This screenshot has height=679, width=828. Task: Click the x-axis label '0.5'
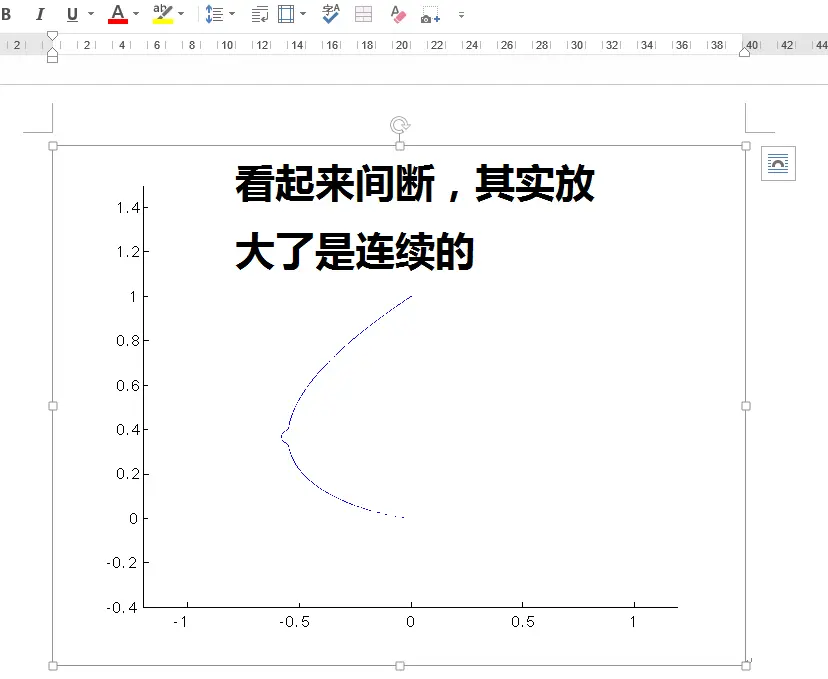tap(523, 622)
